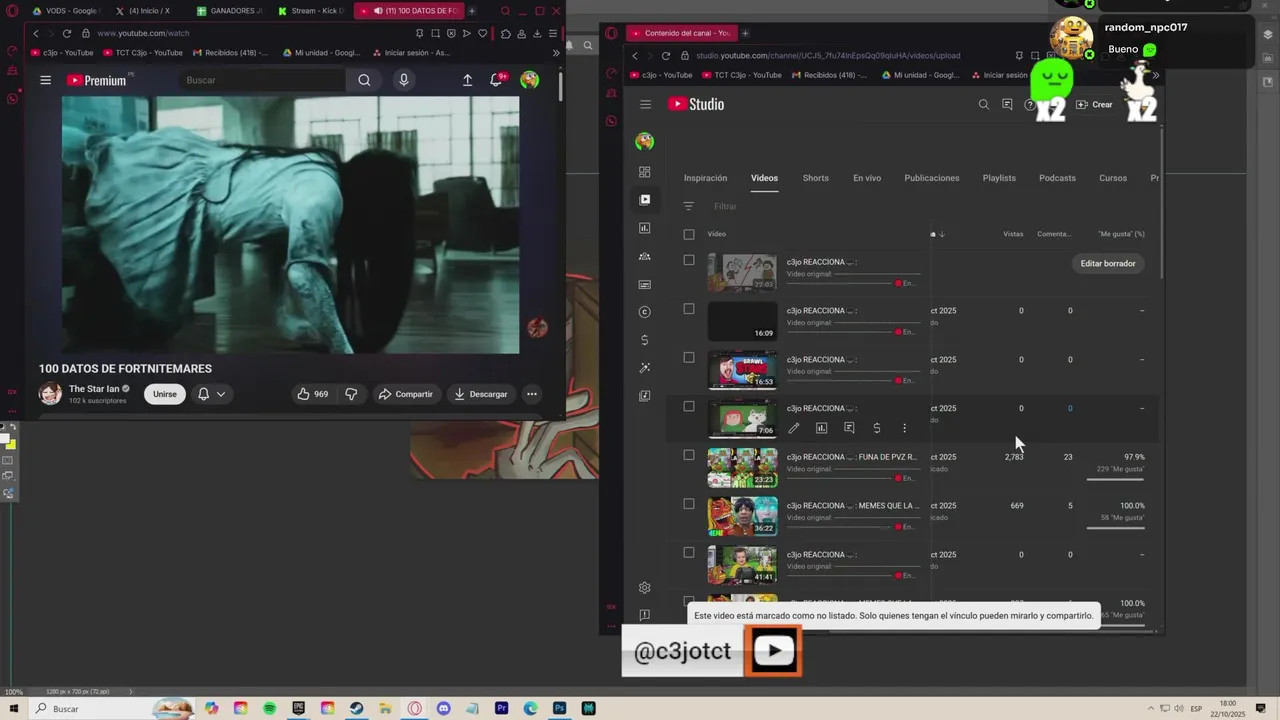Screen dimensions: 1280x720
Task: Like the 100 DATOS DE FORTNITEMARES video
Action: (313, 394)
